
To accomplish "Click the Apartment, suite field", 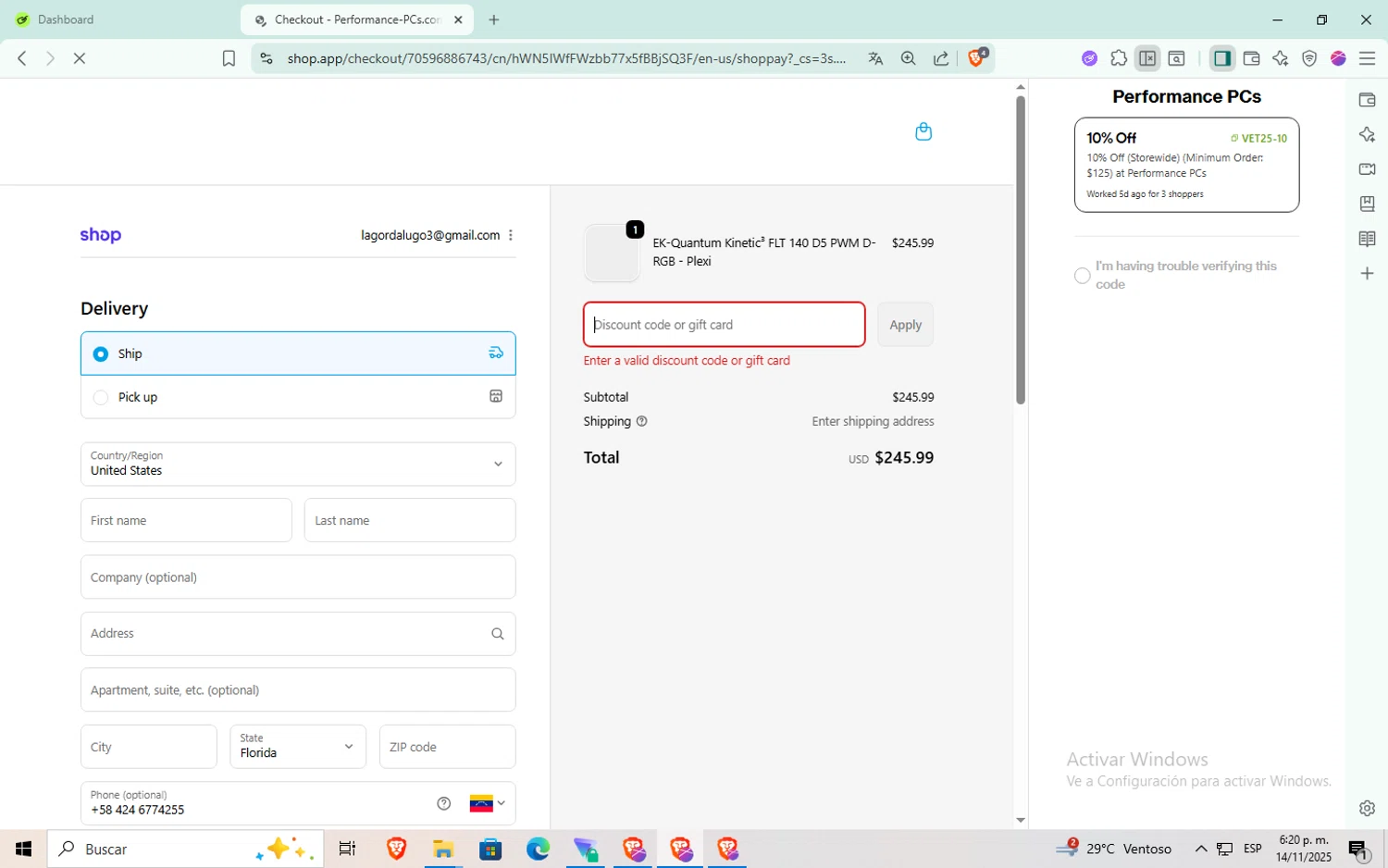I will (x=298, y=690).
